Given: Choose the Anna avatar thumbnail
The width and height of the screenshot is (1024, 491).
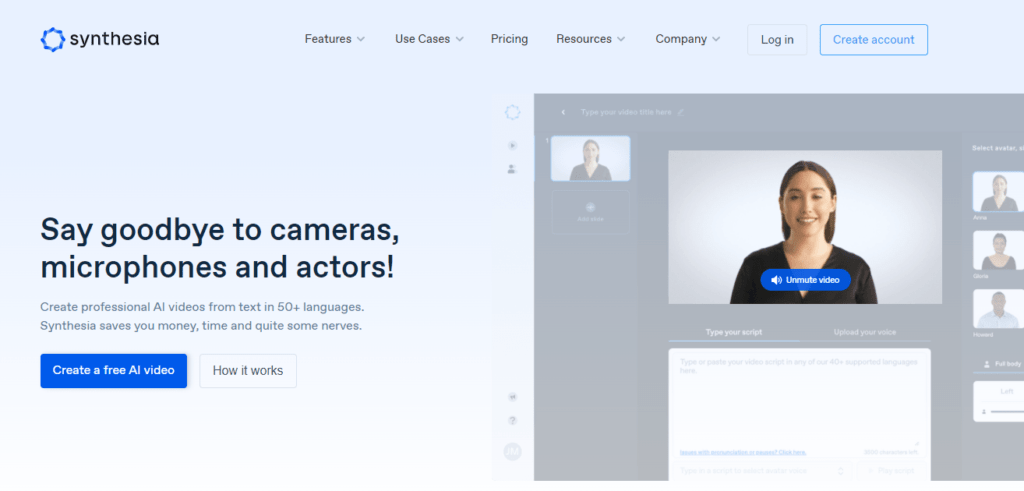Looking at the screenshot, I should pos(999,192).
